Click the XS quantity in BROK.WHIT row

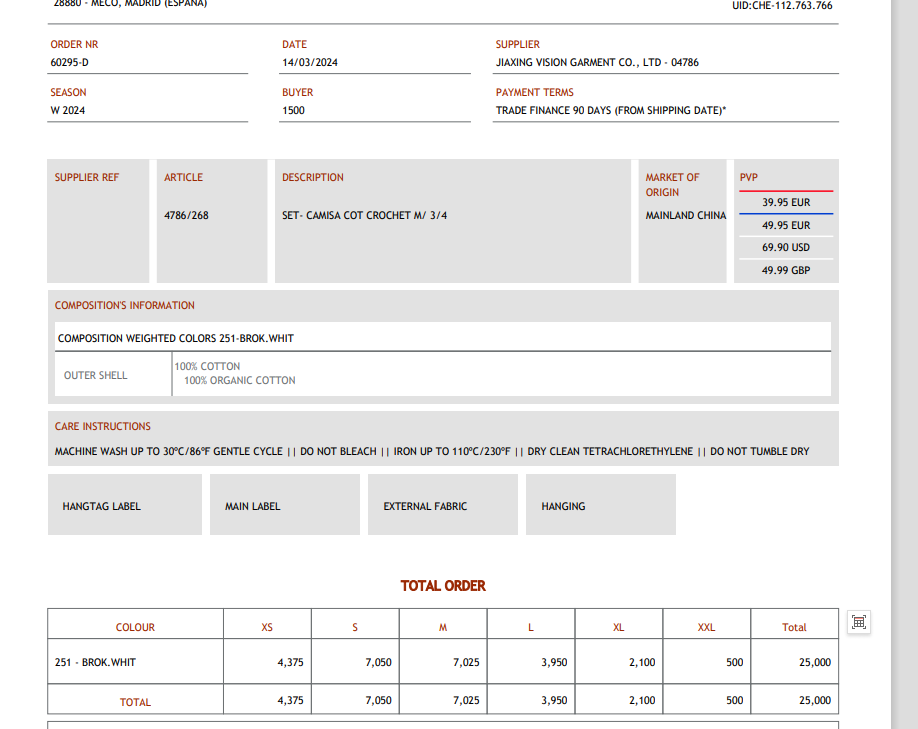290,662
